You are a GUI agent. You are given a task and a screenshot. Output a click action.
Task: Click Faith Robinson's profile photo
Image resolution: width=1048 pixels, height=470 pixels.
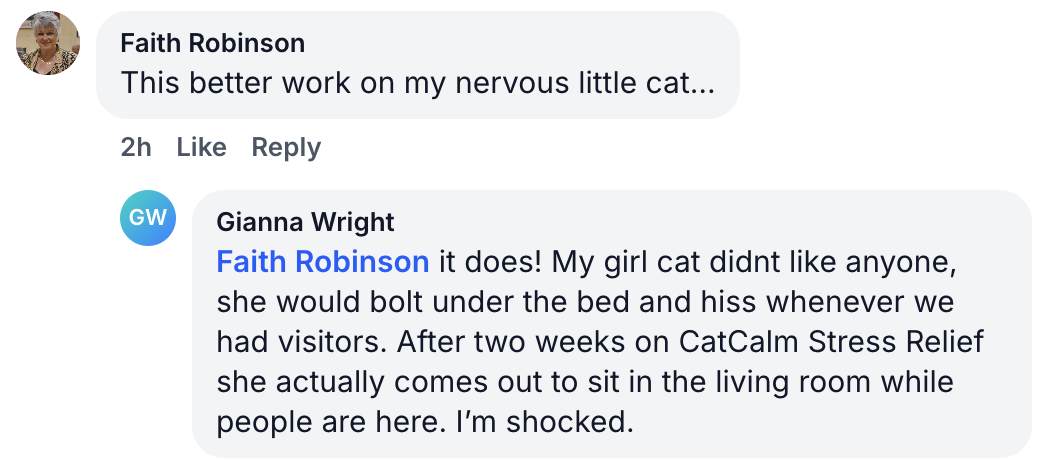[x=48, y=43]
